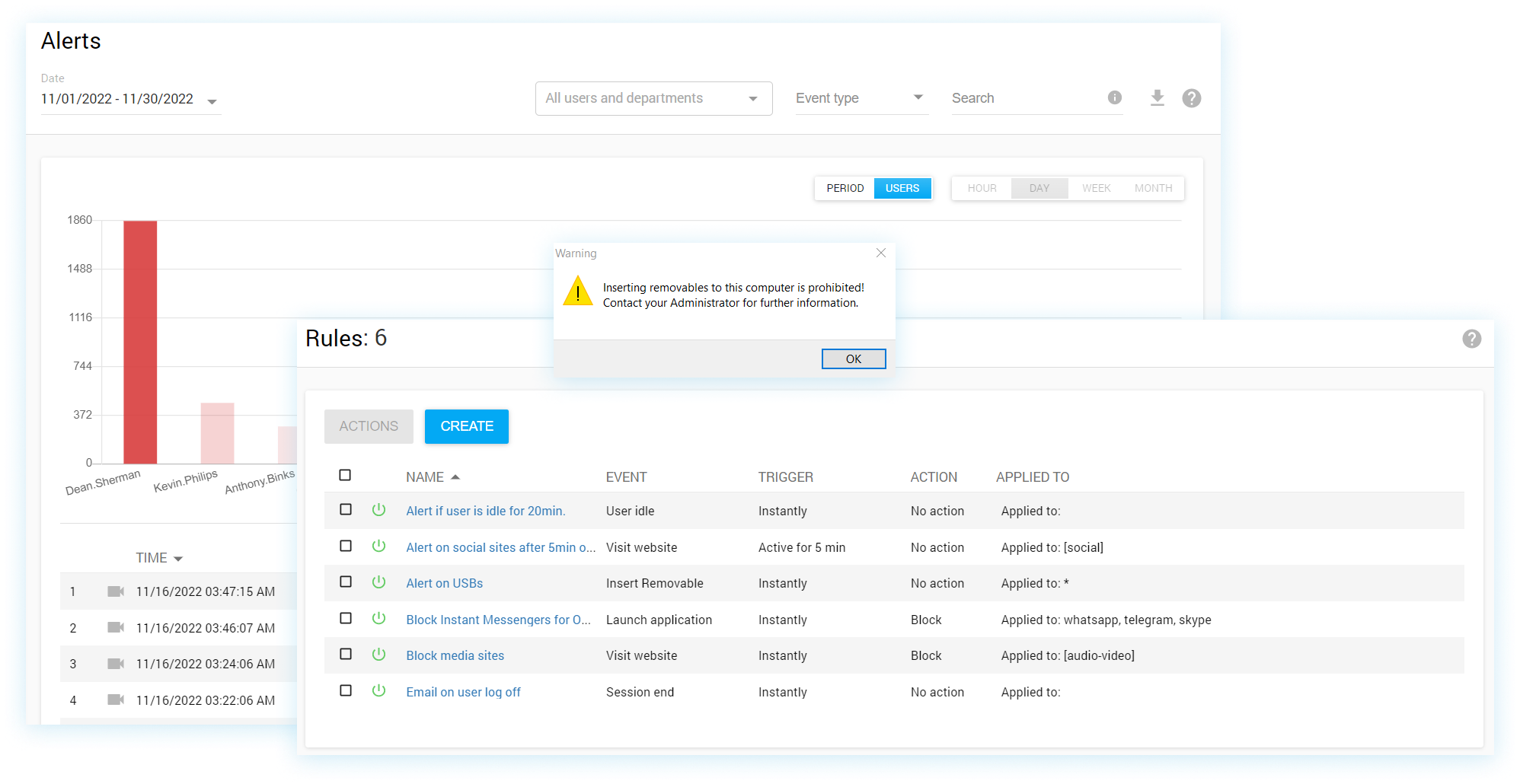Toggle power icon for Alert on USBs rule
The image size is (1520, 784).
(x=378, y=582)
